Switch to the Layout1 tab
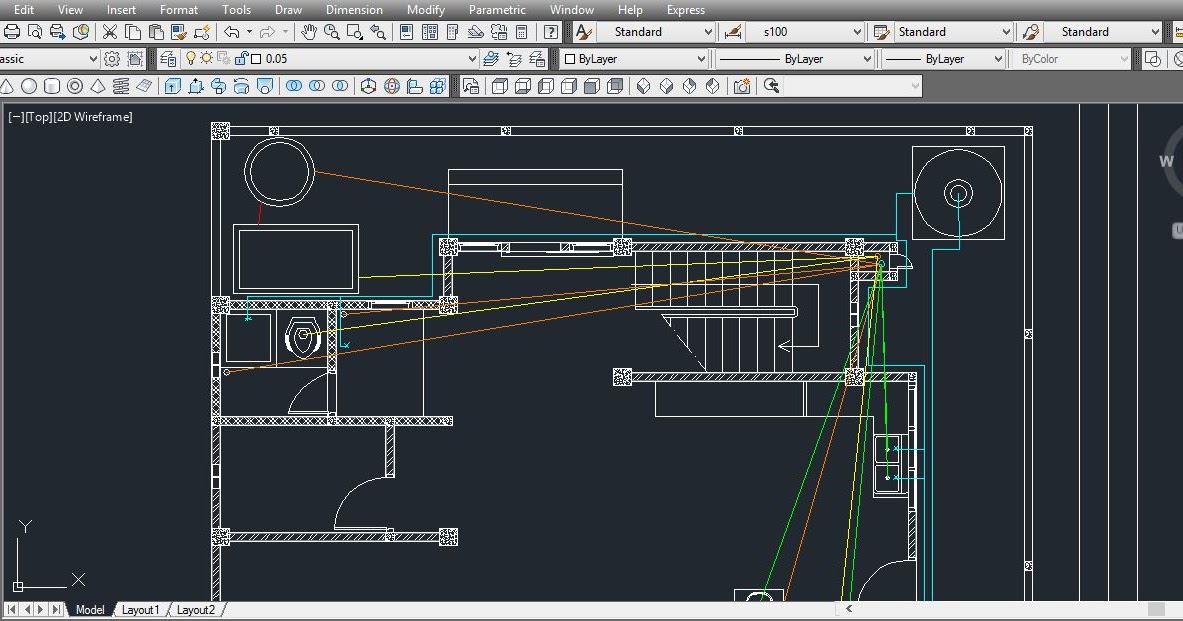 coord(140,610)
